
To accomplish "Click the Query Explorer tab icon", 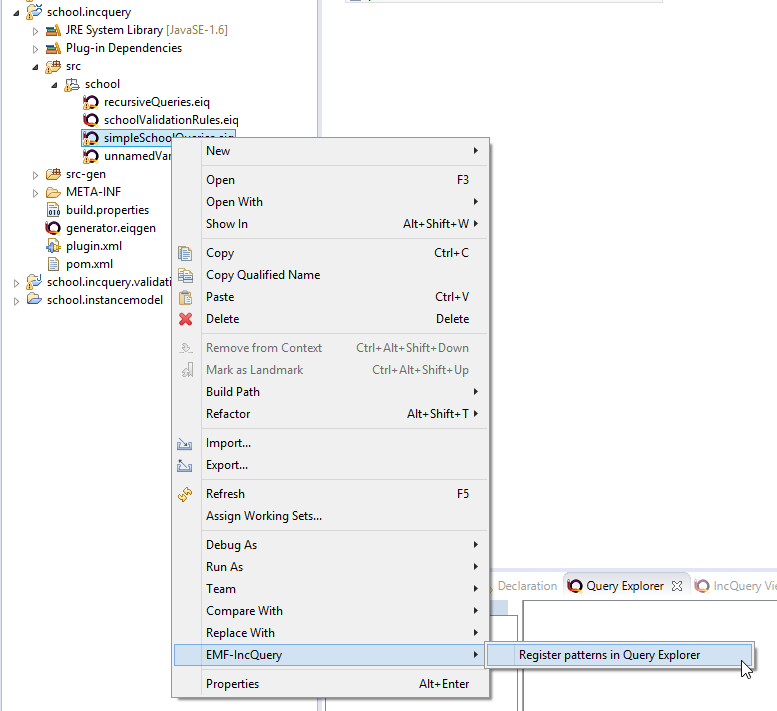I will 574,586.
